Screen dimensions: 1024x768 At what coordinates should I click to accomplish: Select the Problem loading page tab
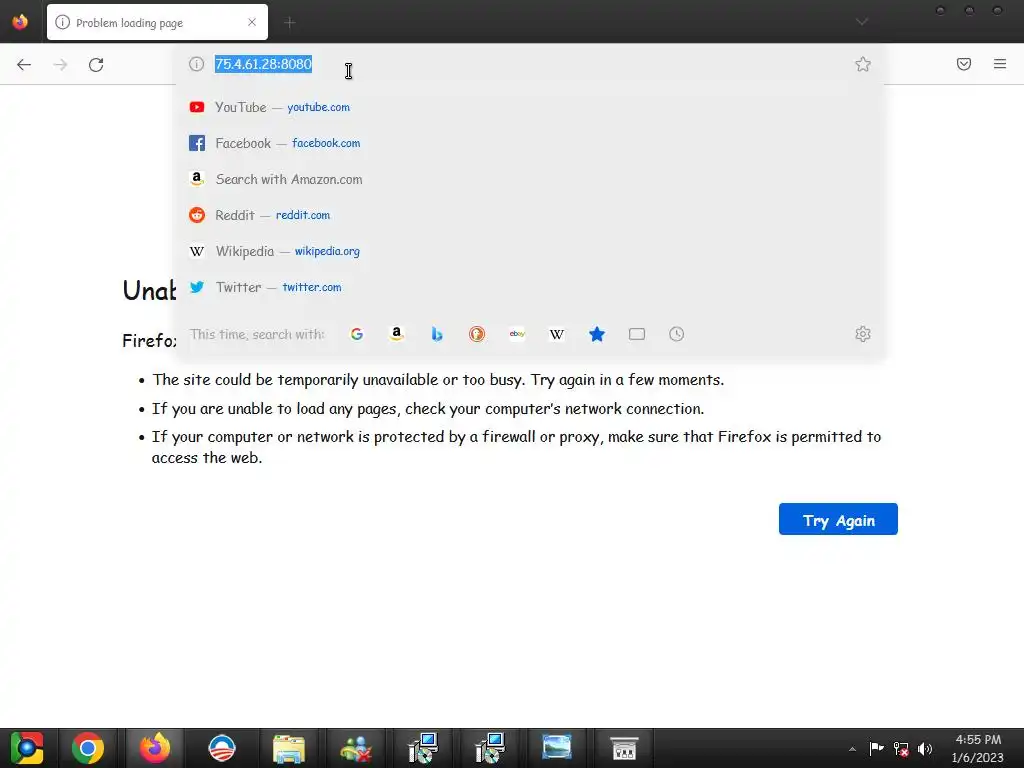point(157,22)
